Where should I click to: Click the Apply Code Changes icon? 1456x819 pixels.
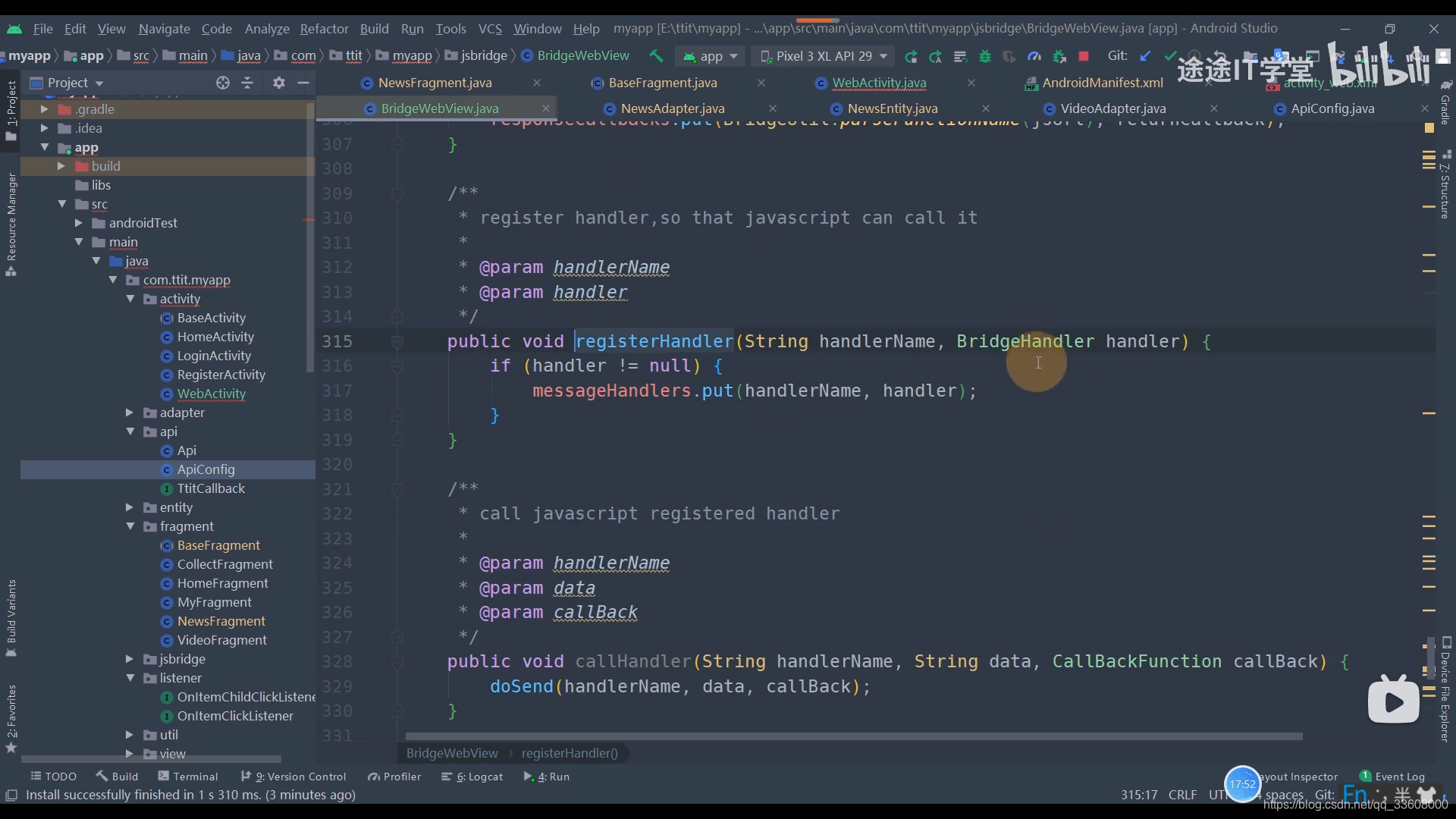(936, 56)
